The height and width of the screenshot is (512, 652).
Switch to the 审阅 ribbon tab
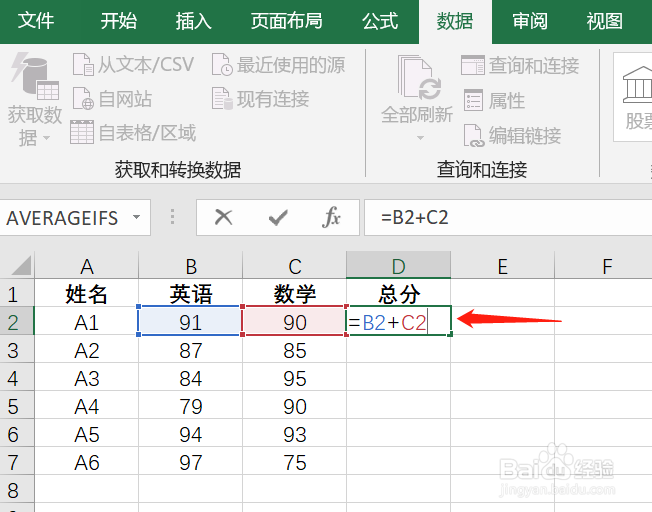pos(530,21)
